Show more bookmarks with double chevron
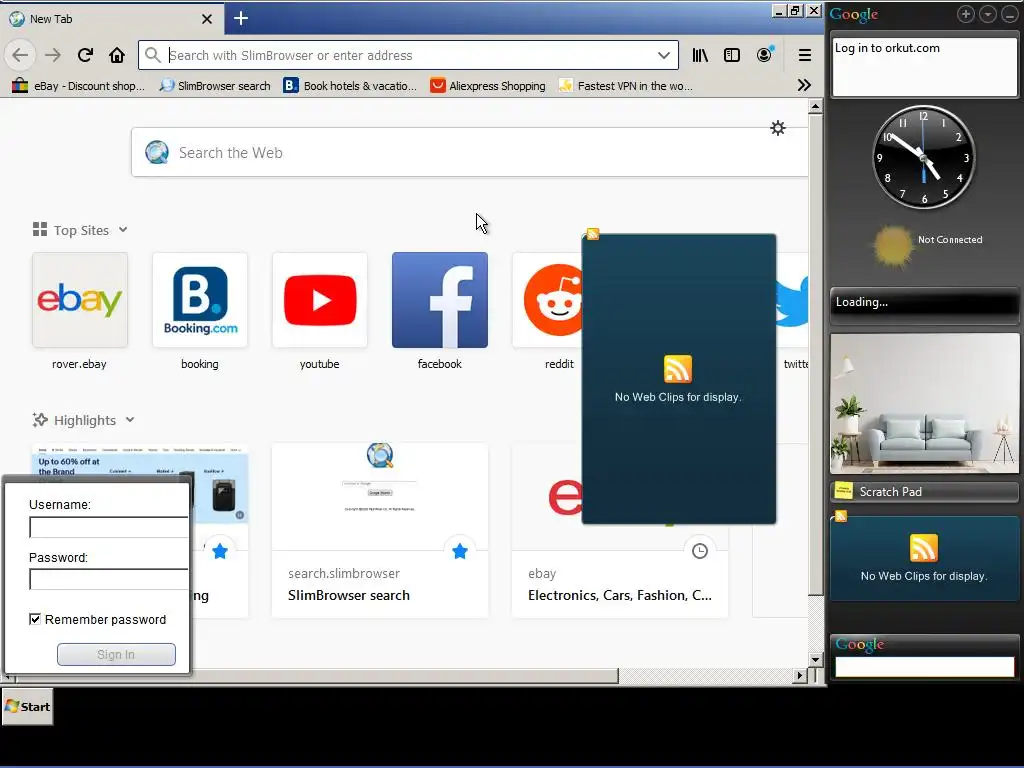This screenshot has width=1024, height=768. click(x=804, y=86)
